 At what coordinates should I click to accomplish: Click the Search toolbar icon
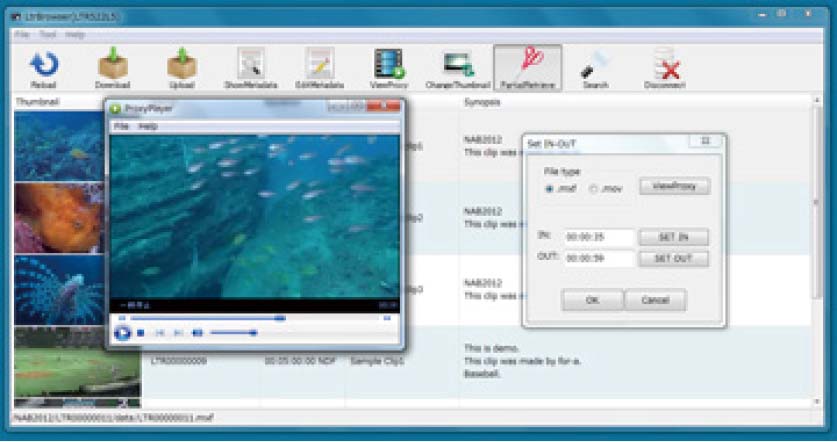tap(596, 66)
